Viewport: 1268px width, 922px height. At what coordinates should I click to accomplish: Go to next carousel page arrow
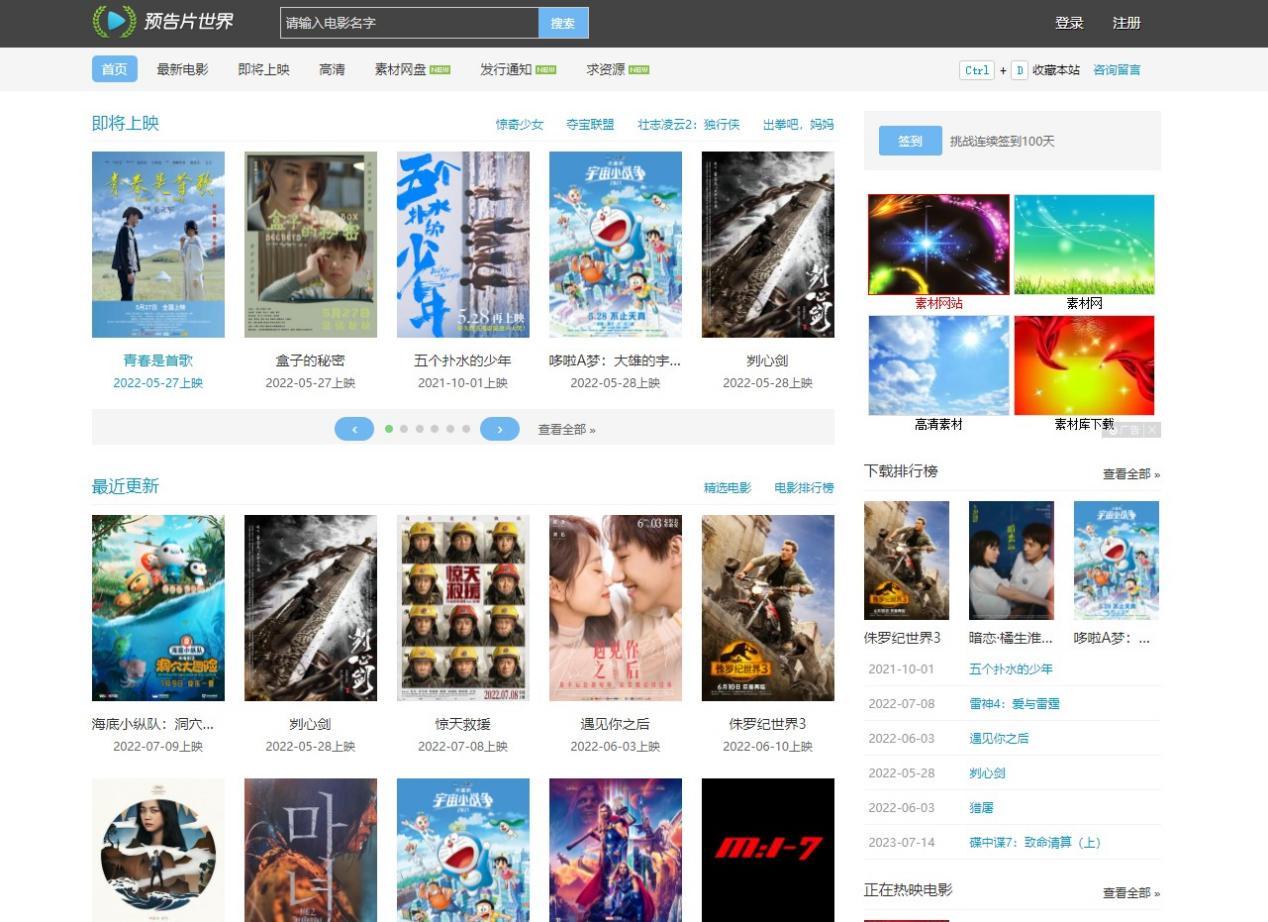coord(500,429)
